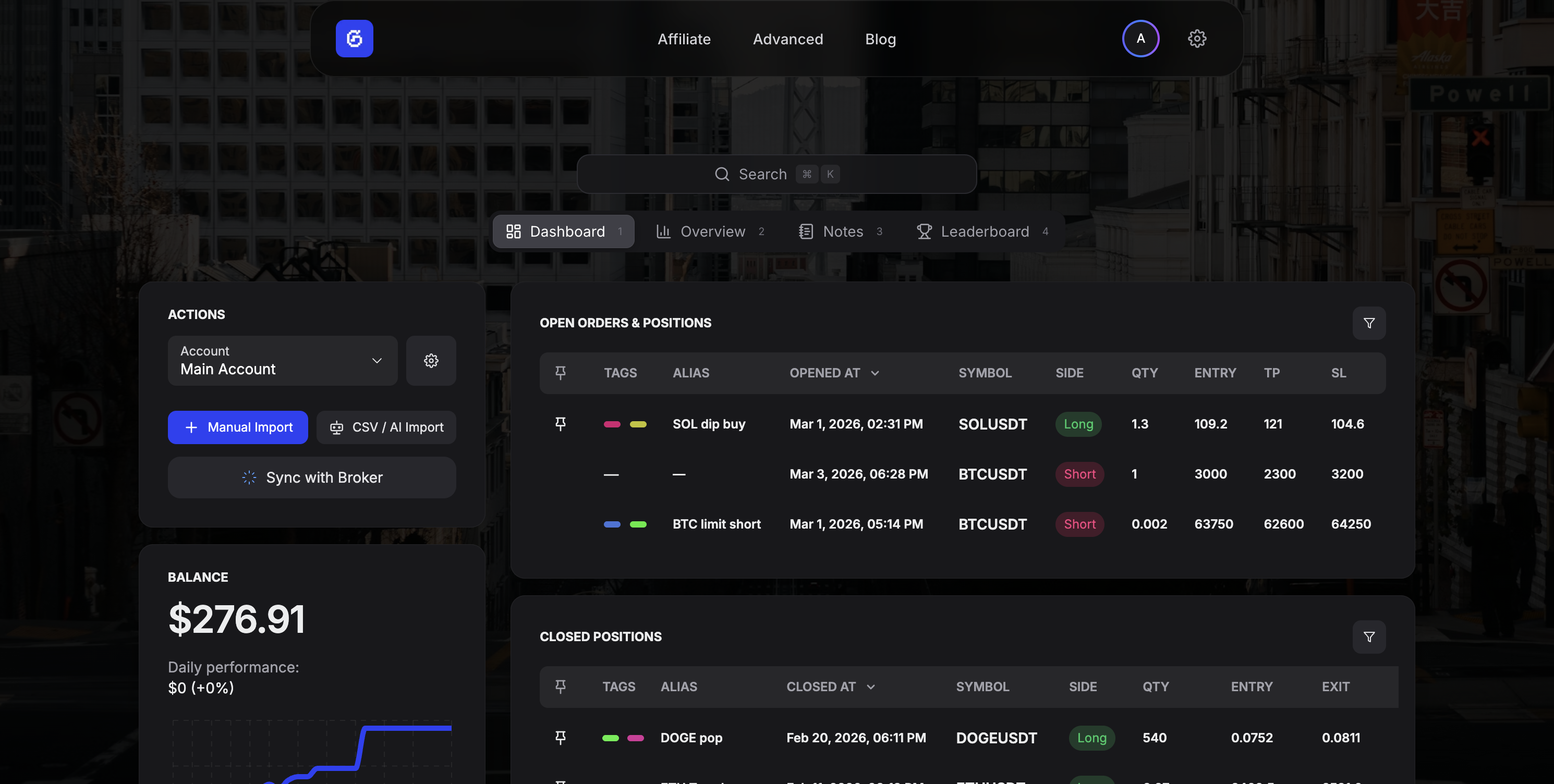Sort closed positions by Closed At
Screen dimensions: 1554x784
pos(830,687)
